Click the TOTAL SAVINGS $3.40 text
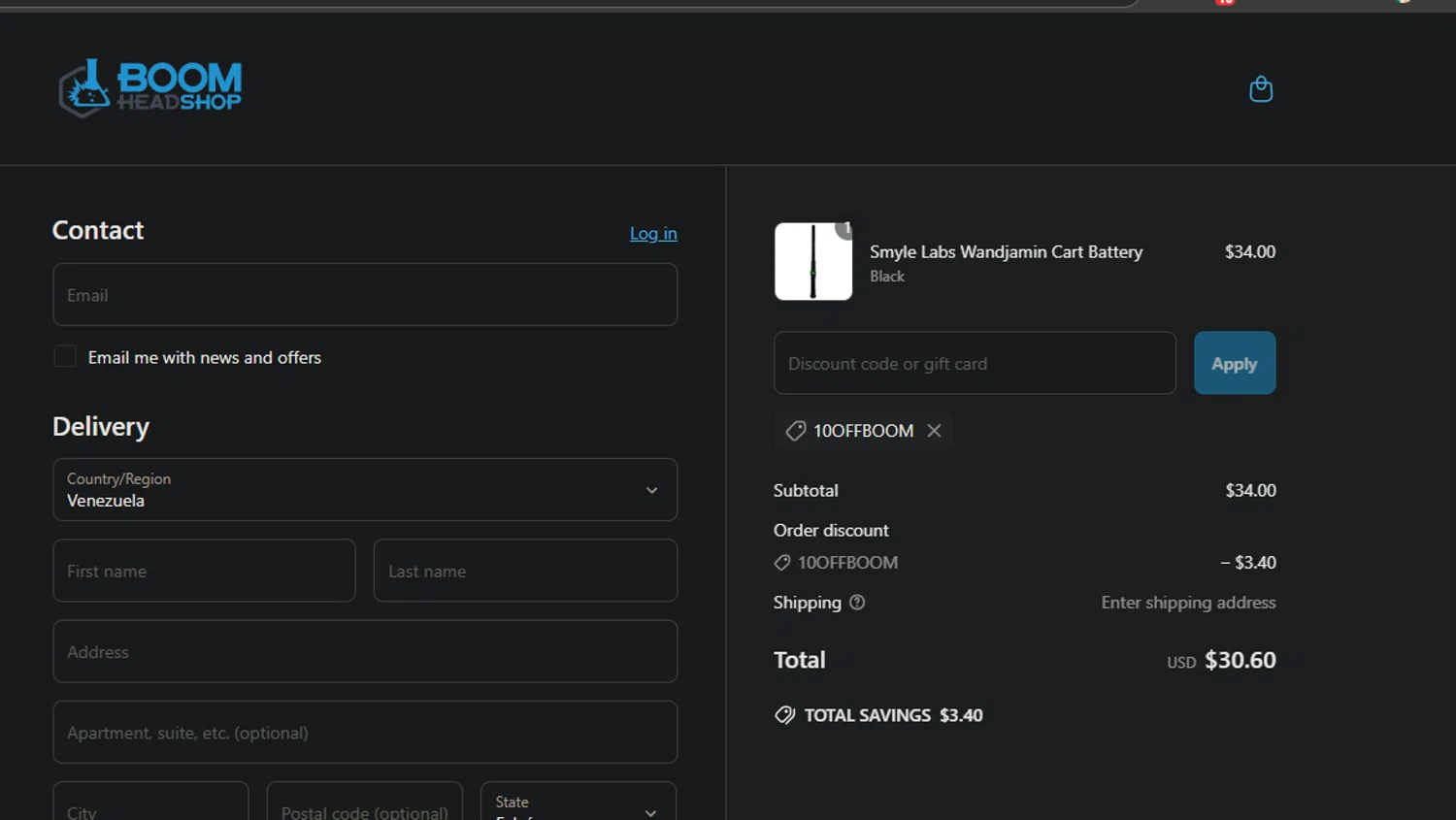Image resolution: width=1456 pixels, height=820 pixels. pos(893,715)
